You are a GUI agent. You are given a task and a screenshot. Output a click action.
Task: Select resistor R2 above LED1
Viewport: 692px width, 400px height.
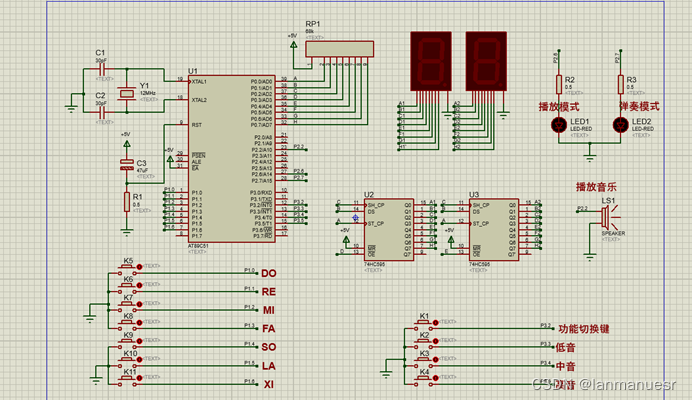559,84
